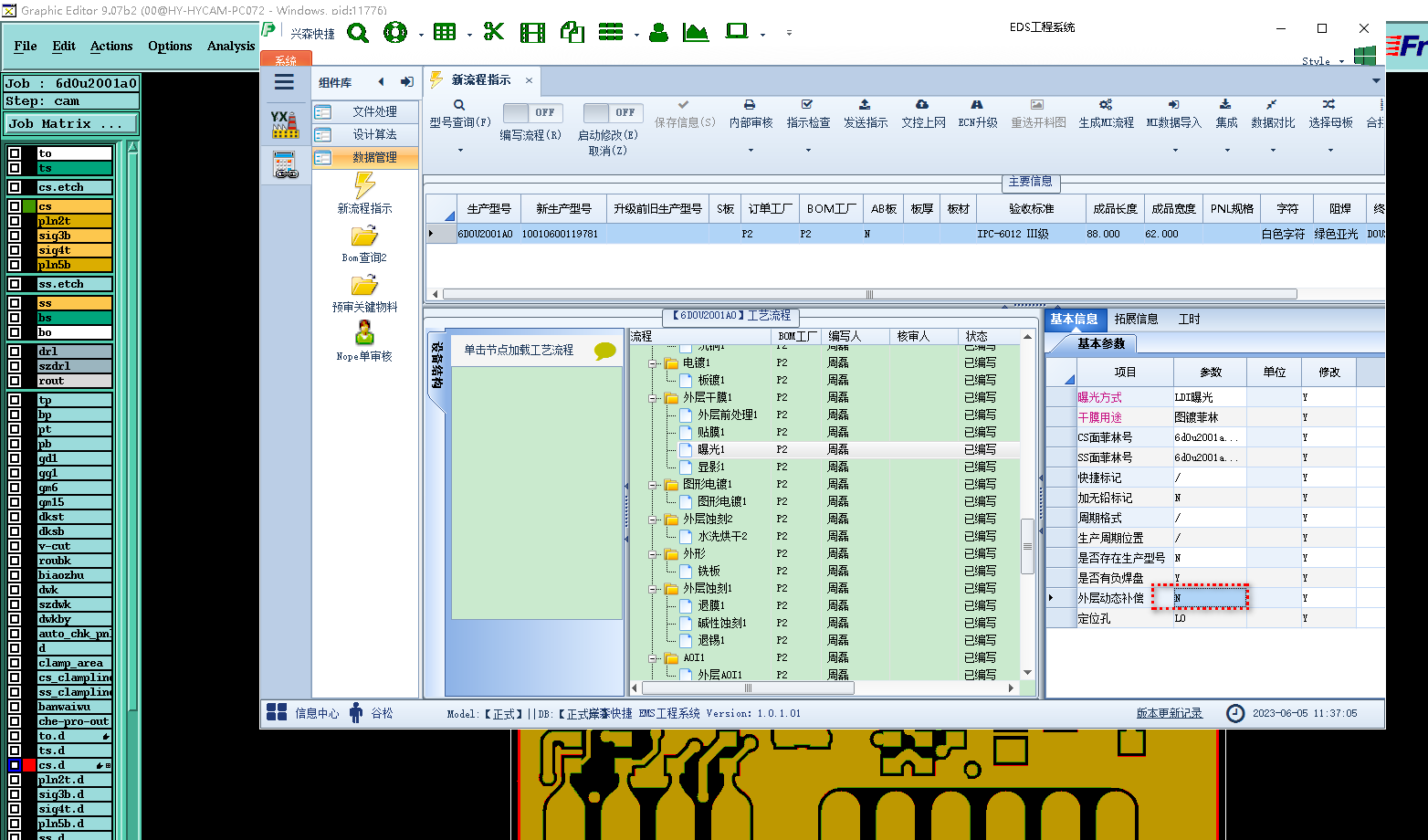Click the YX factory sidebar icon

point(285,124)
